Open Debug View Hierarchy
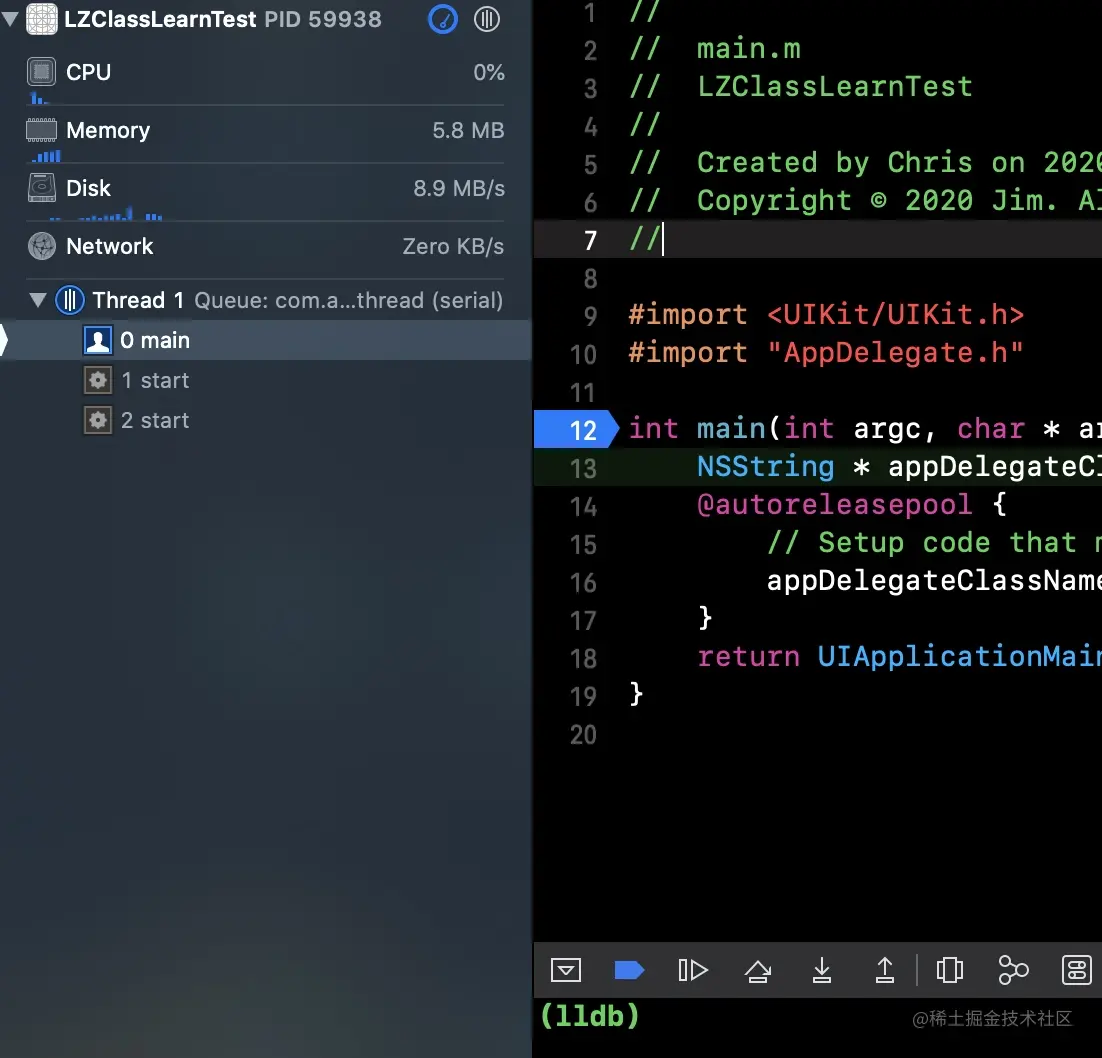1102x1058 pixels. click(949, 970)
